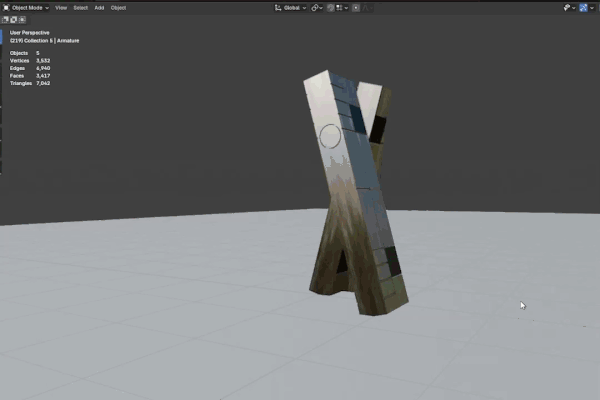Open the Object Mode dropdown
The height and width of the screenshot is (400, 600).
coord(30,7)
